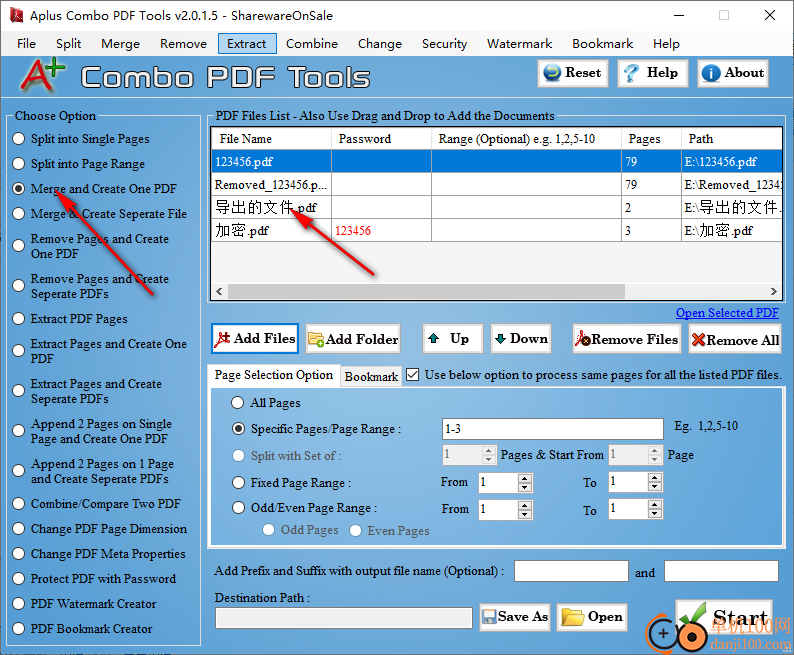794x655 pixels.
Task: Decrease Fixed Page Range To value
Action: pos(655,487)
